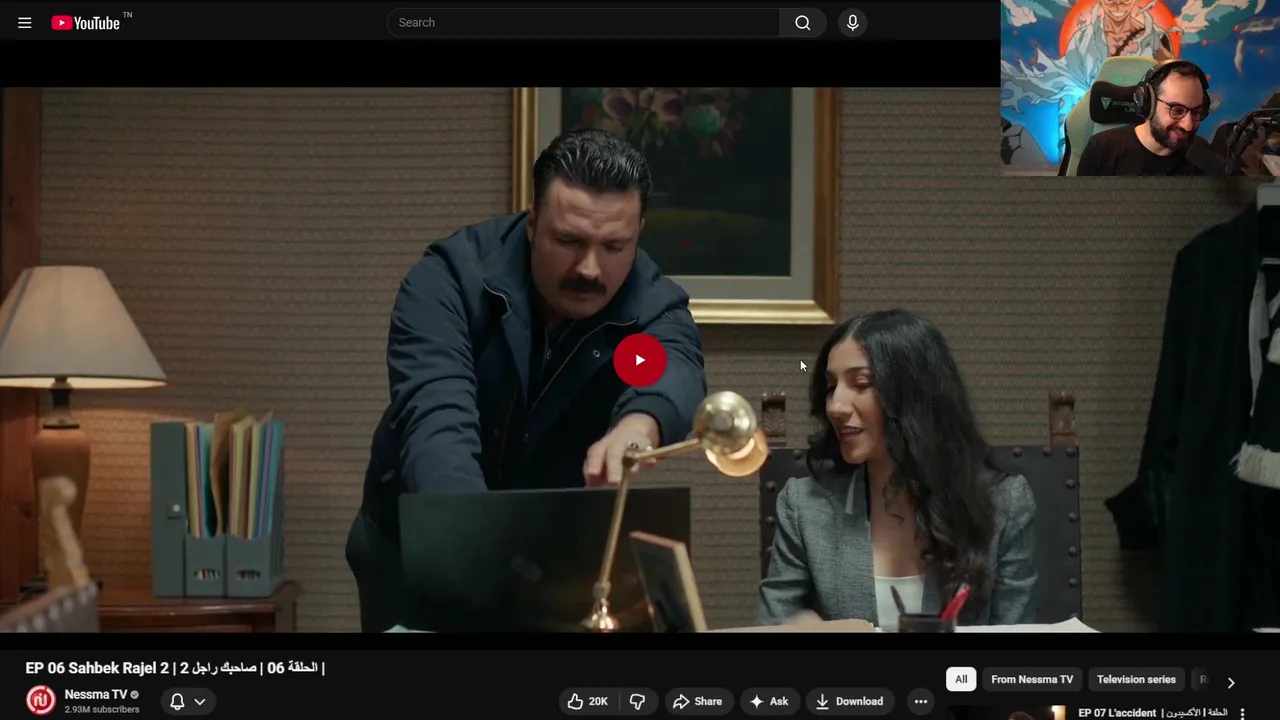The width and height of the screenshot is (1280, 720).
Task: Click the Download button
Action: point(850,701)
